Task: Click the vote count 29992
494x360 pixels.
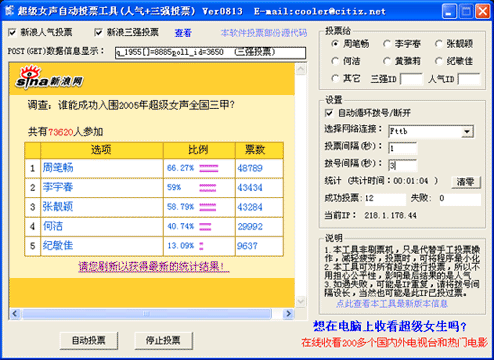Action: tap(250, 227)
